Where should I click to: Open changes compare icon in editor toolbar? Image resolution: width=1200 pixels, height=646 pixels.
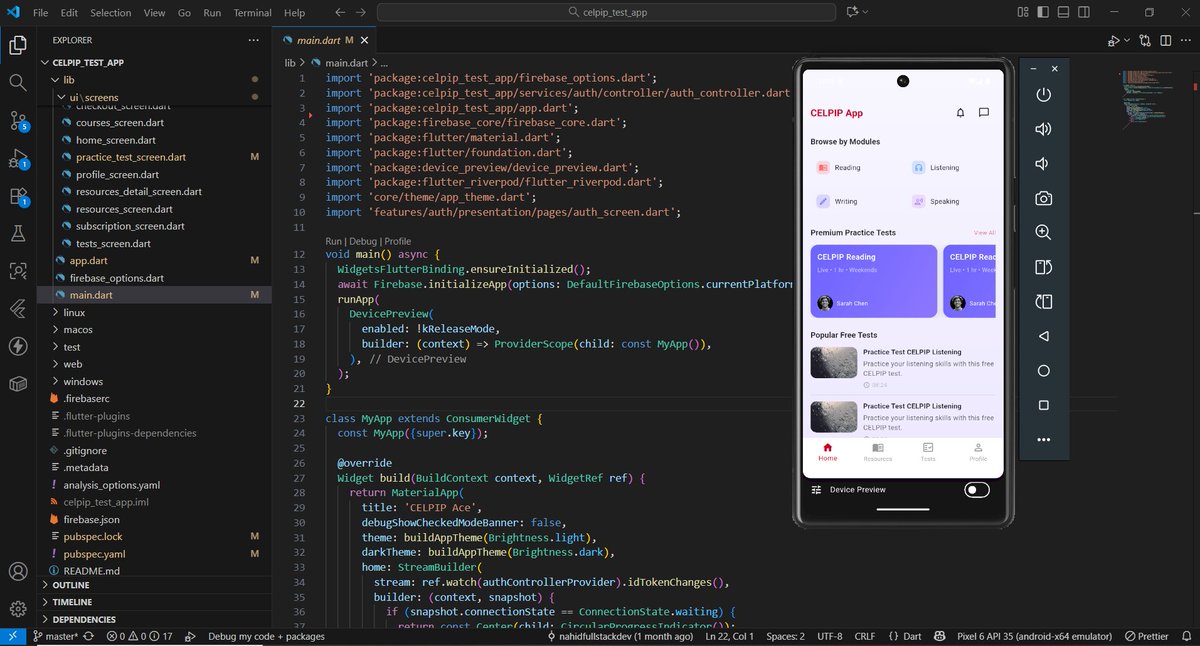[x=1145, y=40]
